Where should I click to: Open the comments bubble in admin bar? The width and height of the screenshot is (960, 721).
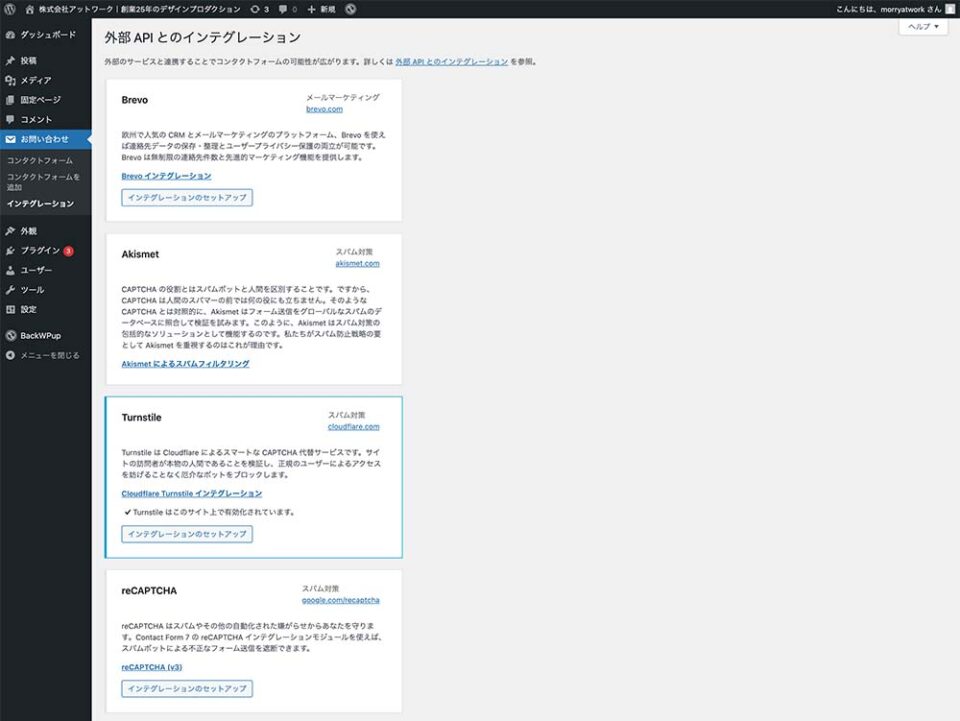tap(287, 9)
